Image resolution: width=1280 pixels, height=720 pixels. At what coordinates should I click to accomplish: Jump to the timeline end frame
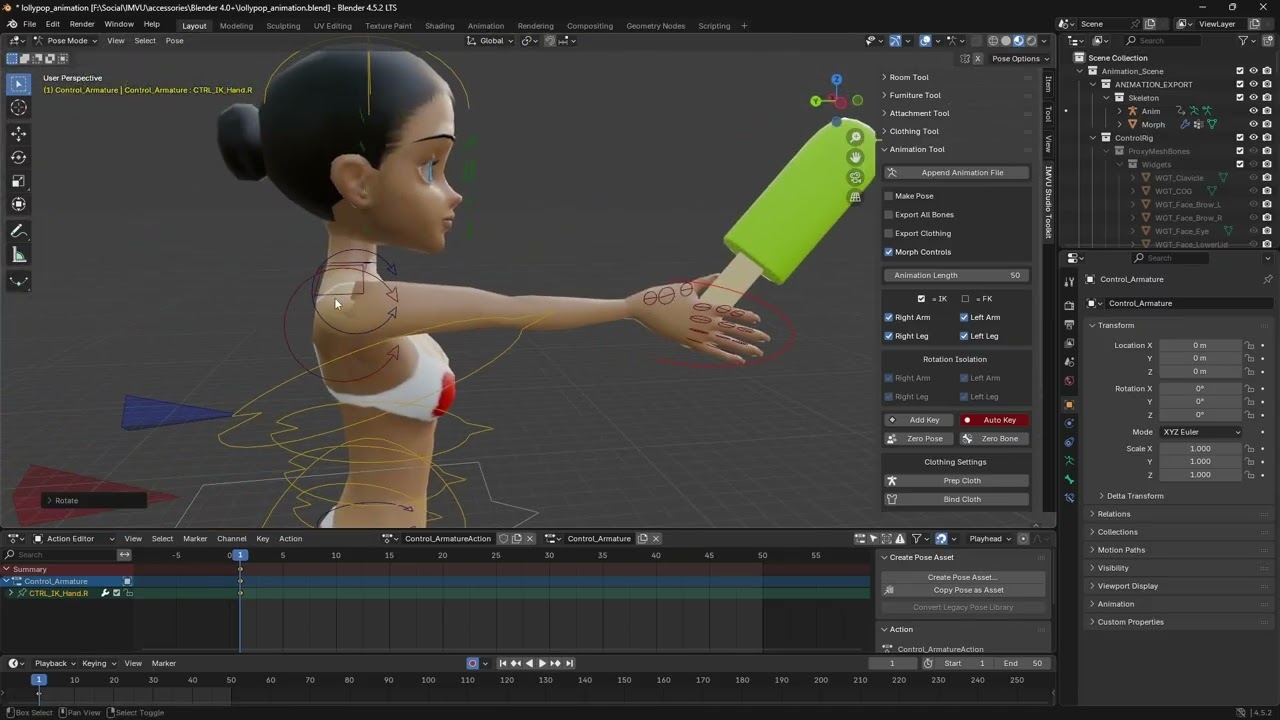pyautogui.click(x=569, y=663)
